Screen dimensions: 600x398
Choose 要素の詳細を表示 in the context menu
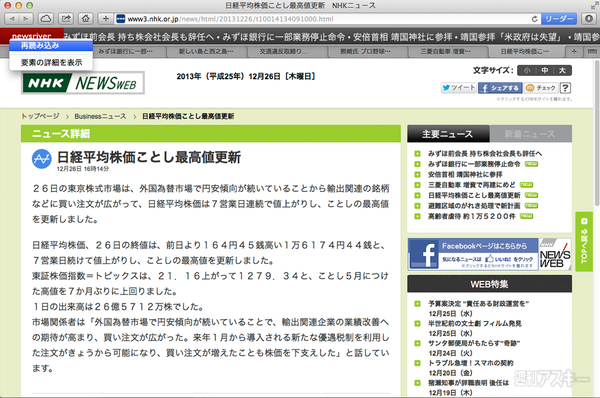click(51, 62)
